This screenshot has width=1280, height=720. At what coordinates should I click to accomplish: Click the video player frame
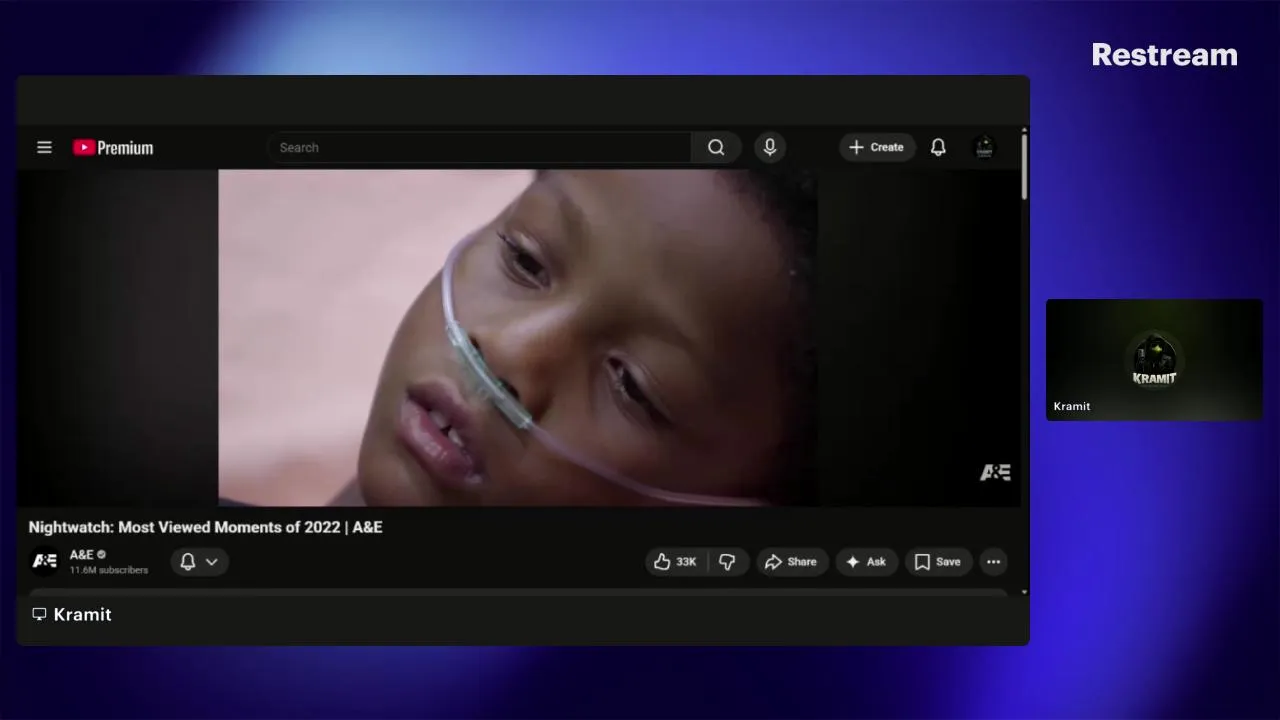pos(518,338)
